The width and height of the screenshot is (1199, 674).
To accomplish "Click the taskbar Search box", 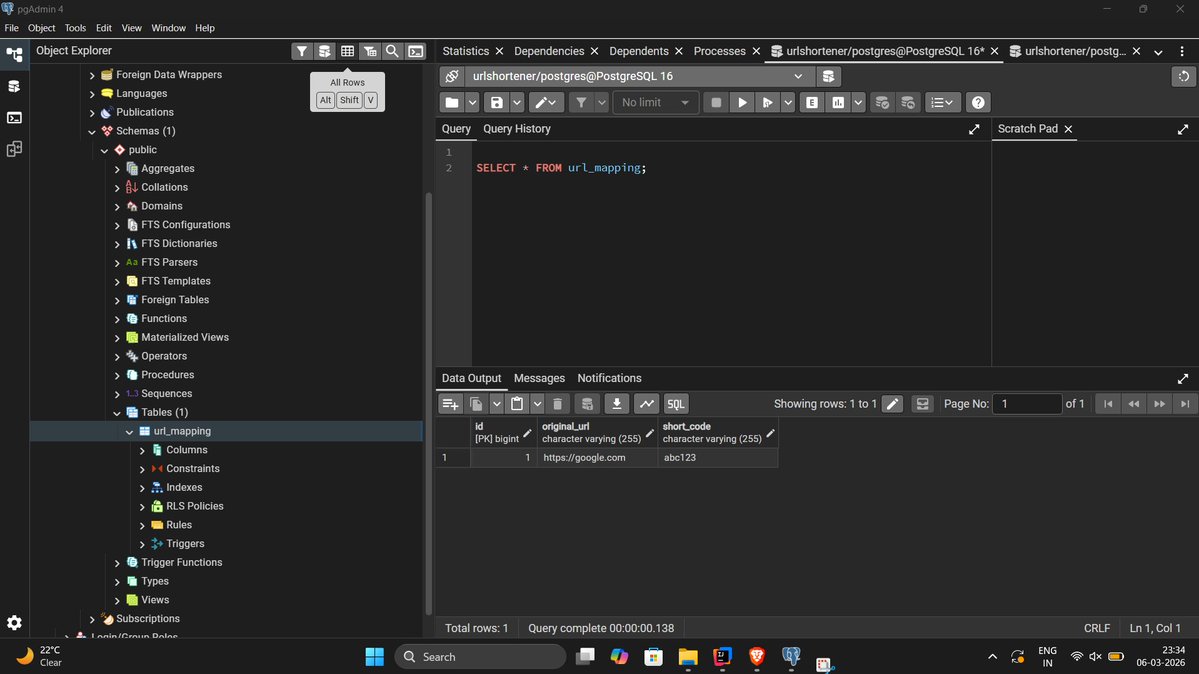I will 480,656.
